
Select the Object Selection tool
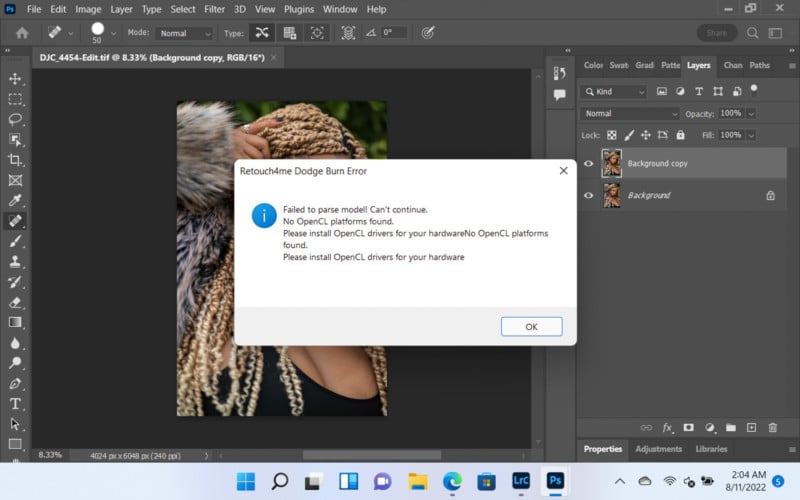click(x=15, y=139)
